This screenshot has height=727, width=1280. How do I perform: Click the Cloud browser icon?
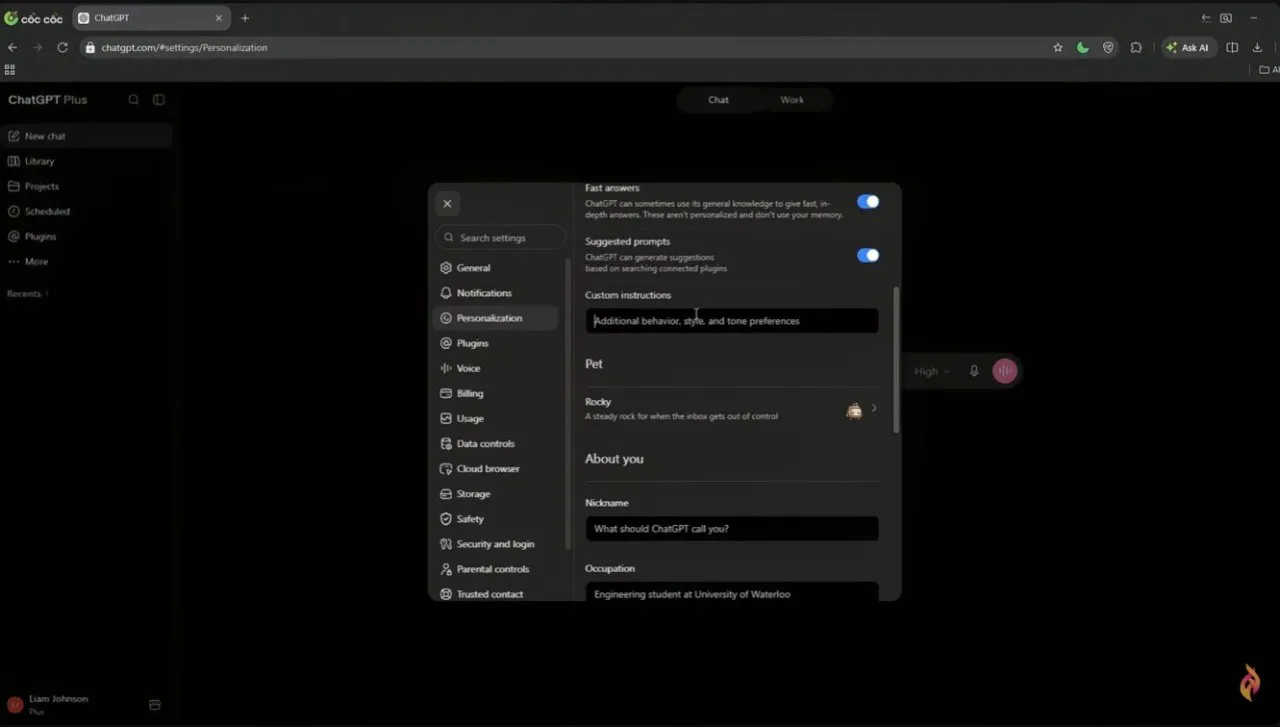(x=446, y=469)
